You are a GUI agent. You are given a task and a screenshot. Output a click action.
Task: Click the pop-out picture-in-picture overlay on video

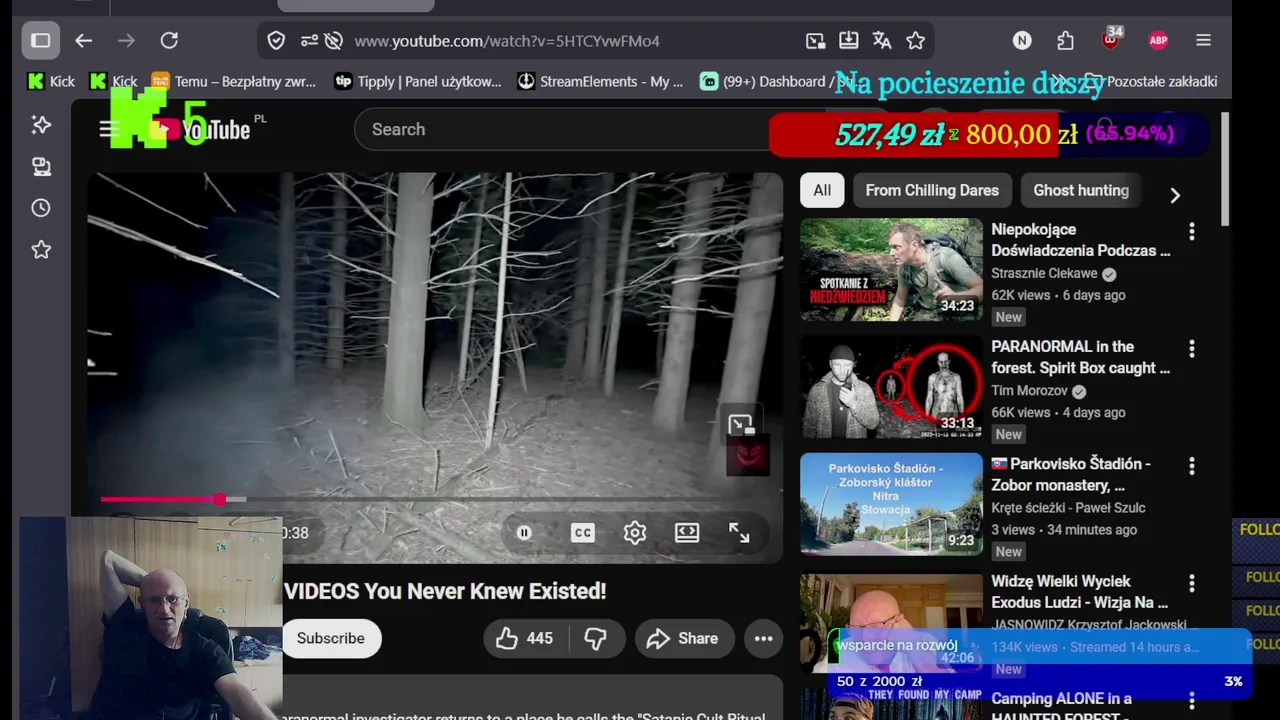coord(740,425)
